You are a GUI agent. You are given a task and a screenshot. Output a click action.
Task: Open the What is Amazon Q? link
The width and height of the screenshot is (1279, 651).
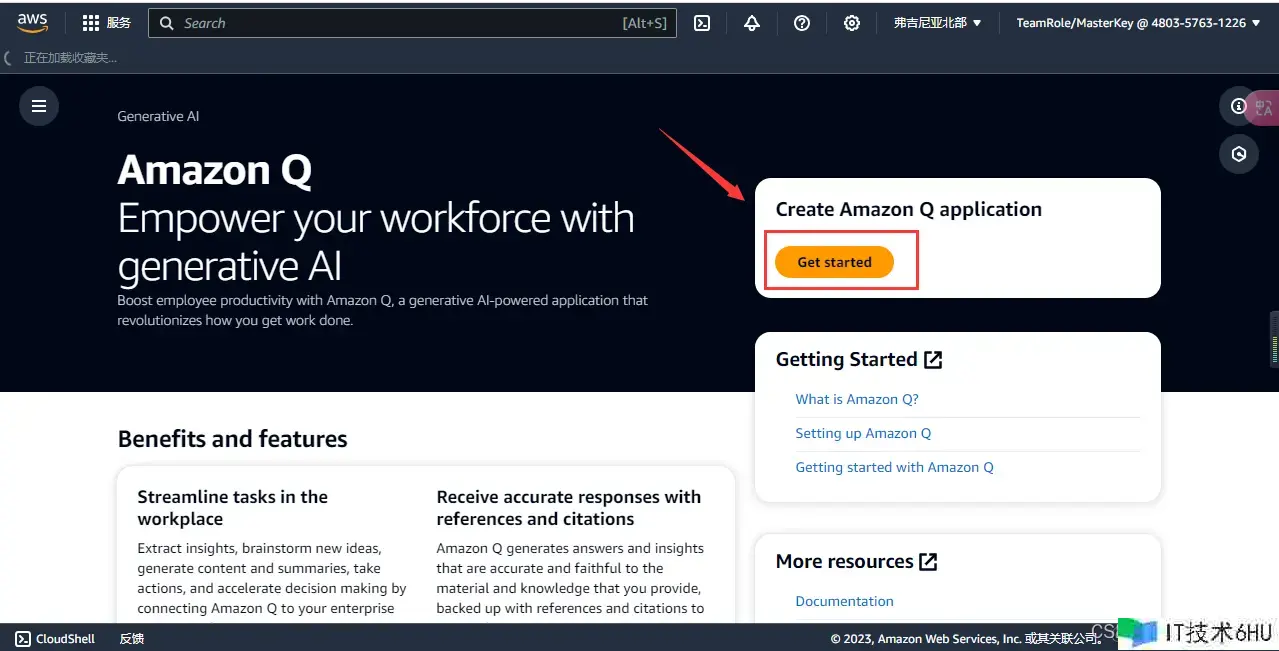coord(857,399)
